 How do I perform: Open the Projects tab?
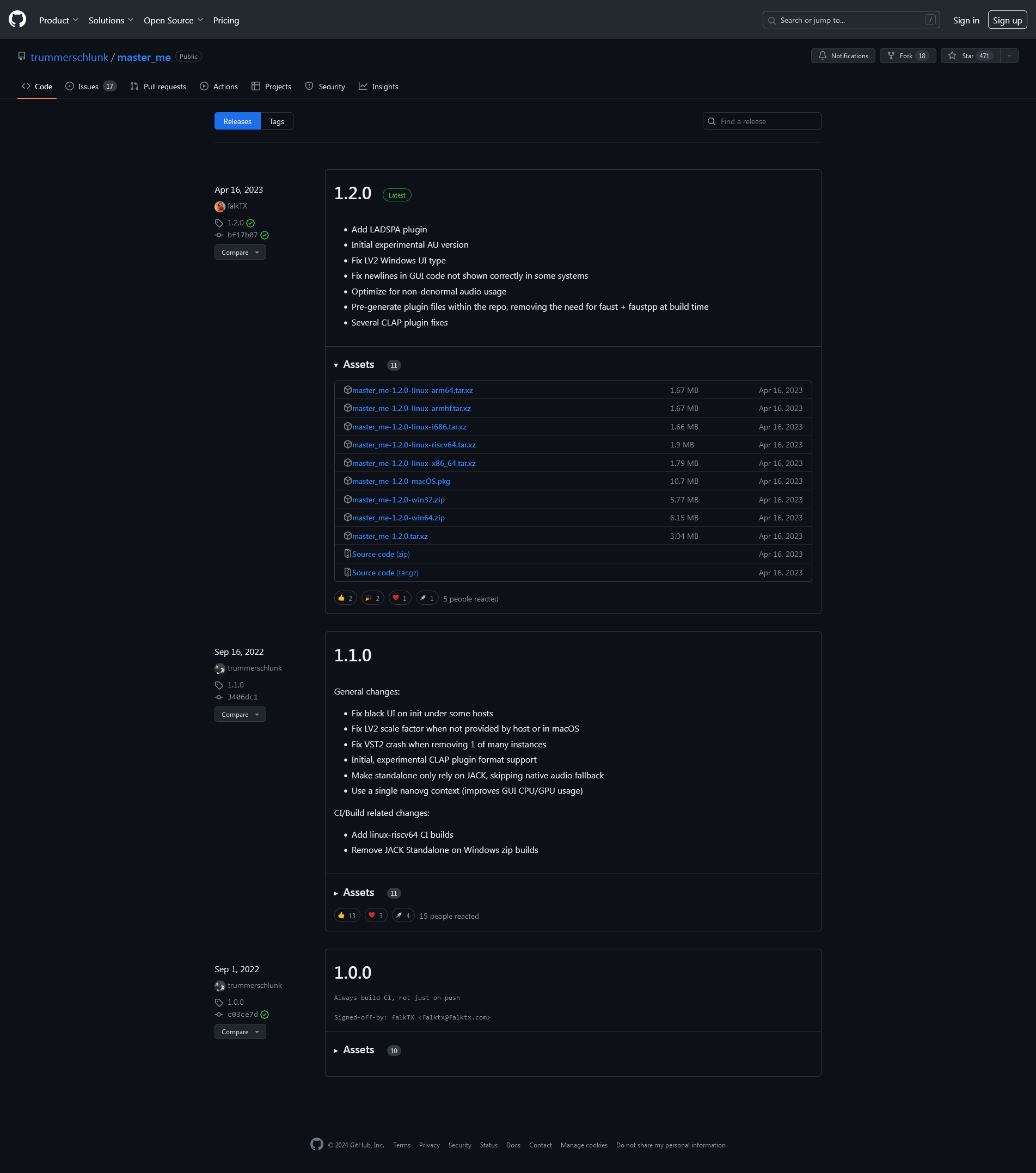click(x=272, y=87)
